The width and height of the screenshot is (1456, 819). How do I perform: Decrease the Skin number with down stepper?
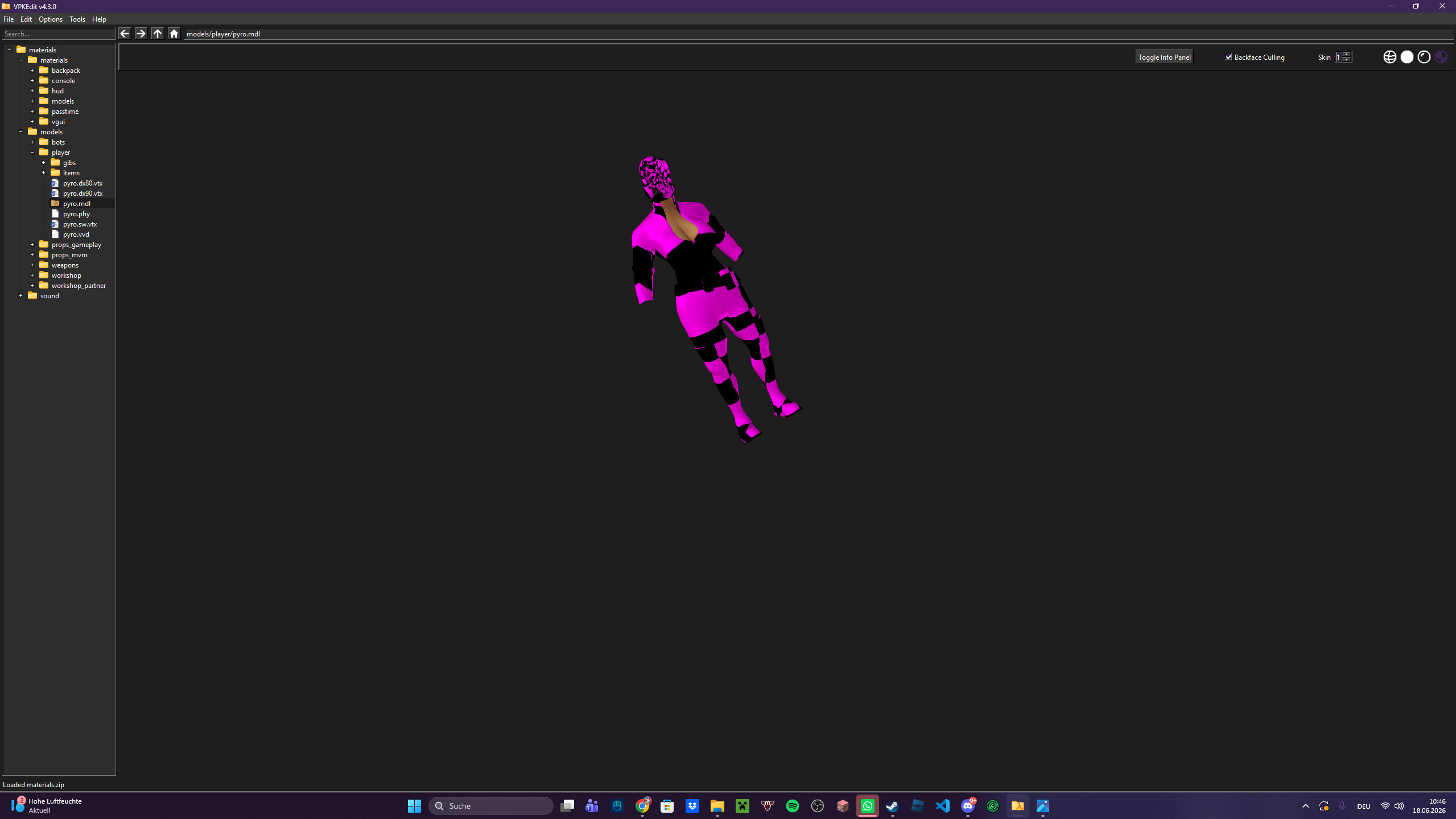[1346, 59]
